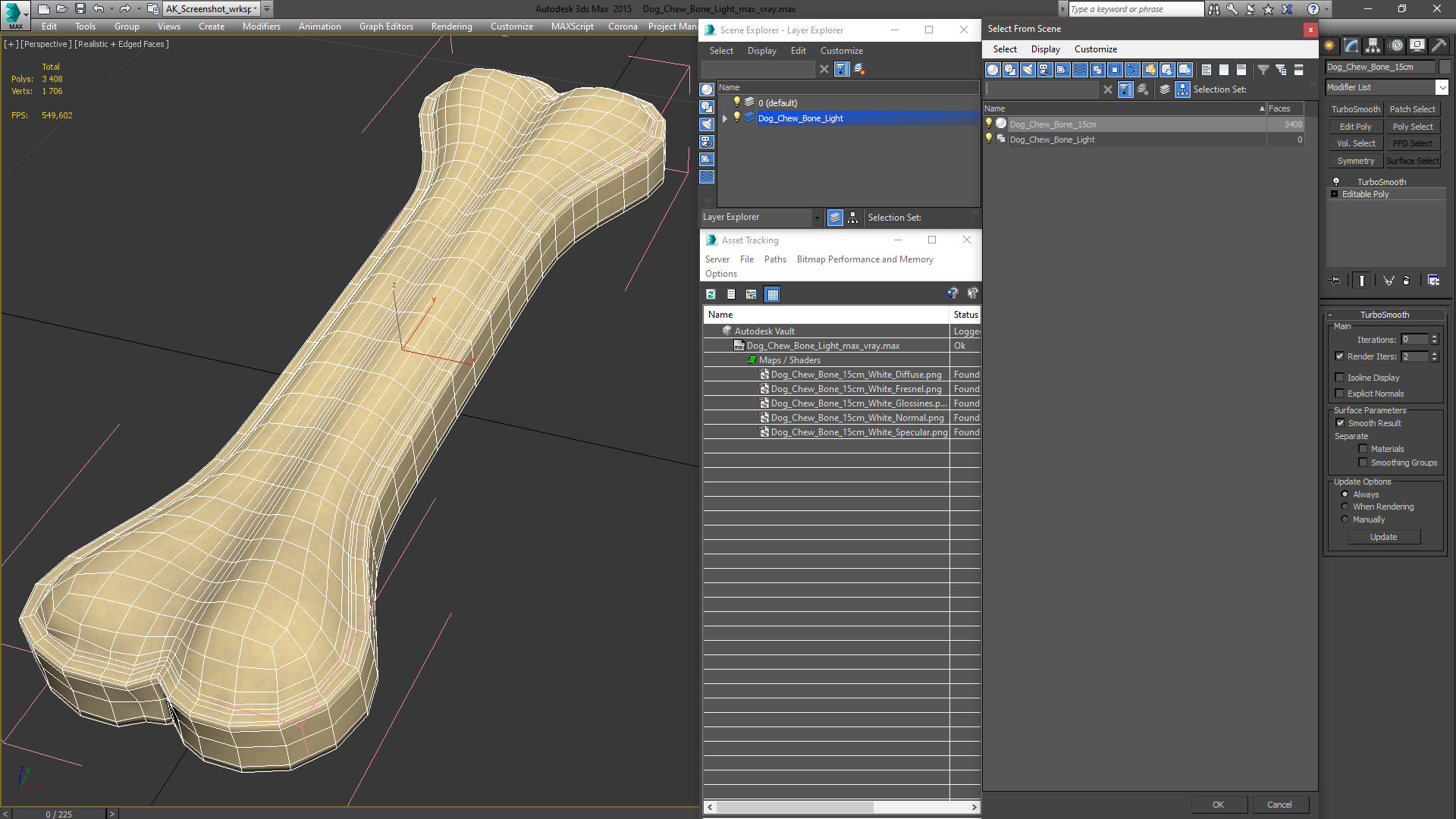Click the object color swatch beside name

(x=1445, y=67)
